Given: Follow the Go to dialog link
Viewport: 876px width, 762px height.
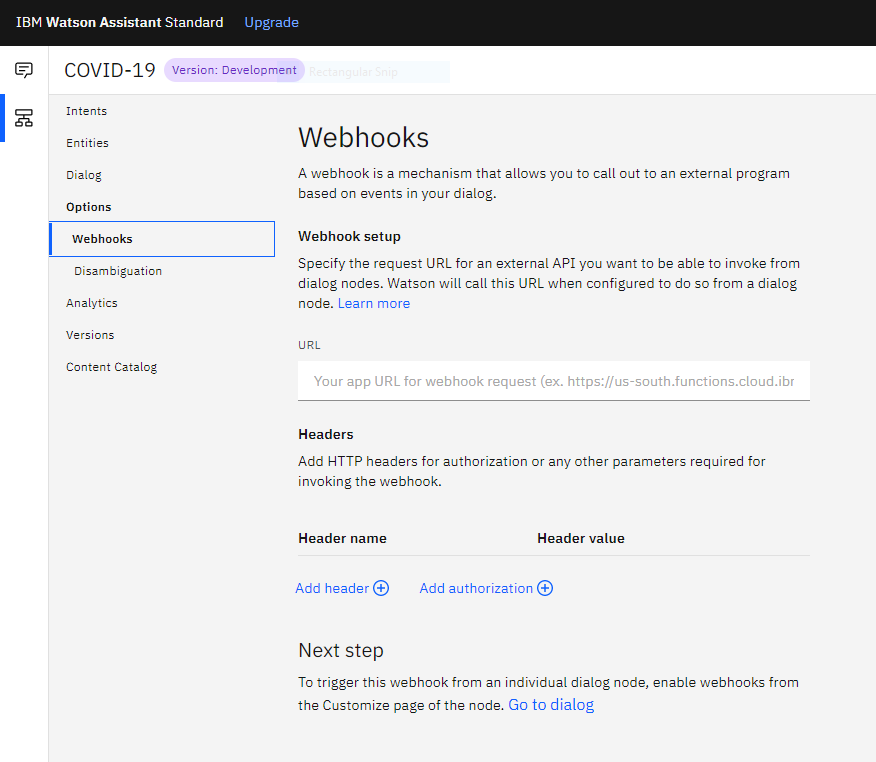Looking at the screenshot, I should tap(551, 705).
